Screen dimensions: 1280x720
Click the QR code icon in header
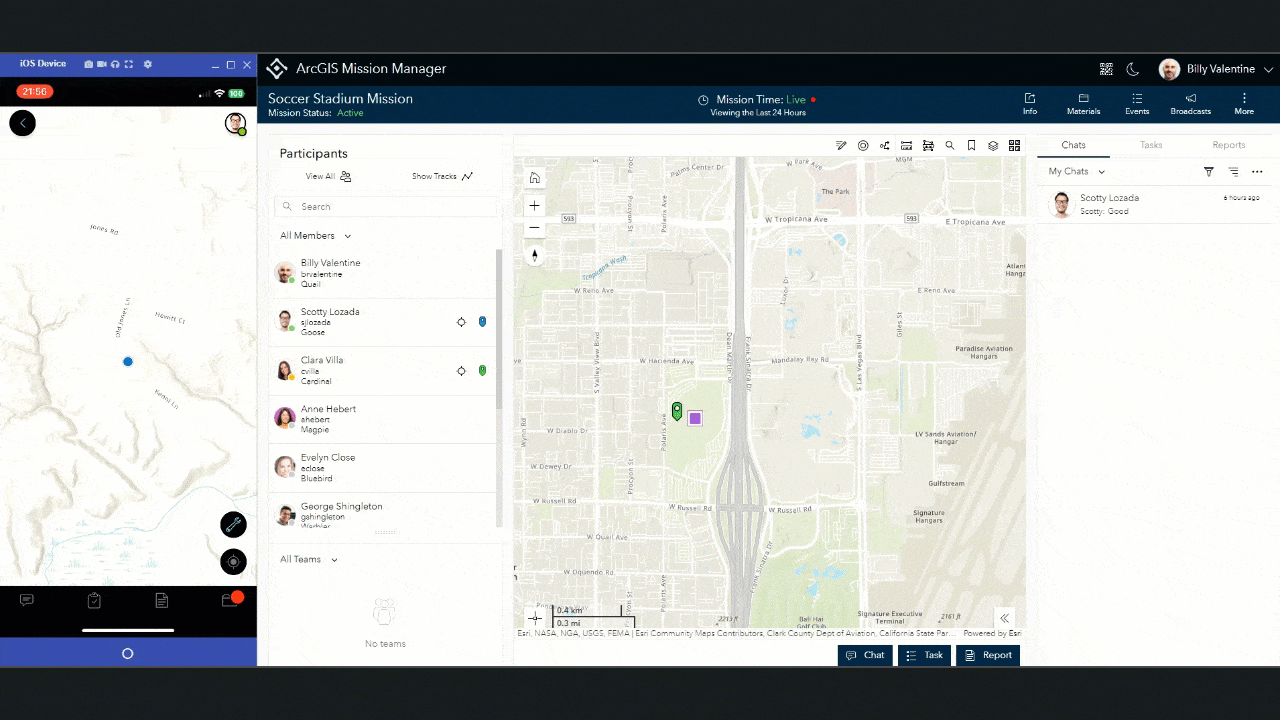coord(1106,69)
